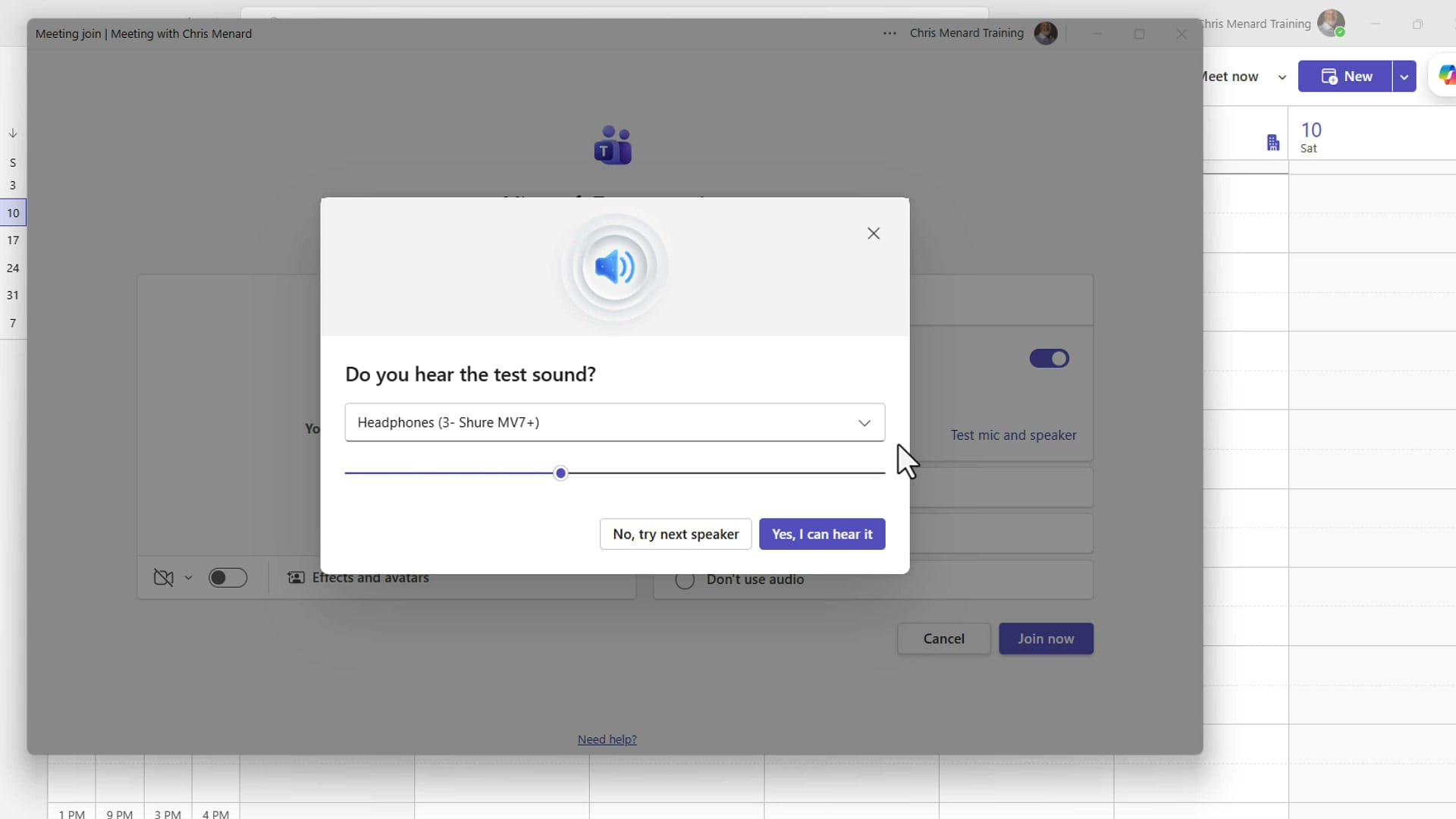Open More options in meeting join window

coord(890,33)
